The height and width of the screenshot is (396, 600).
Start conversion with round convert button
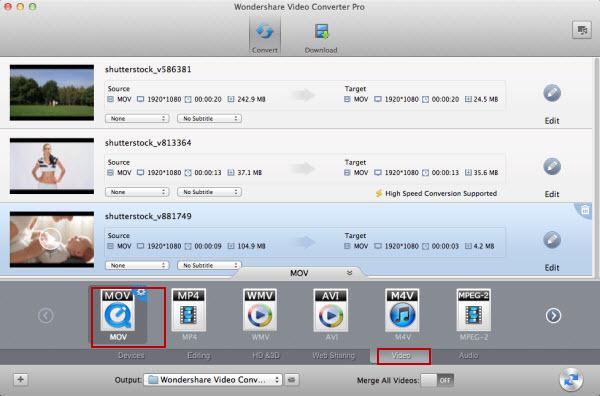(x=571, y=380)
